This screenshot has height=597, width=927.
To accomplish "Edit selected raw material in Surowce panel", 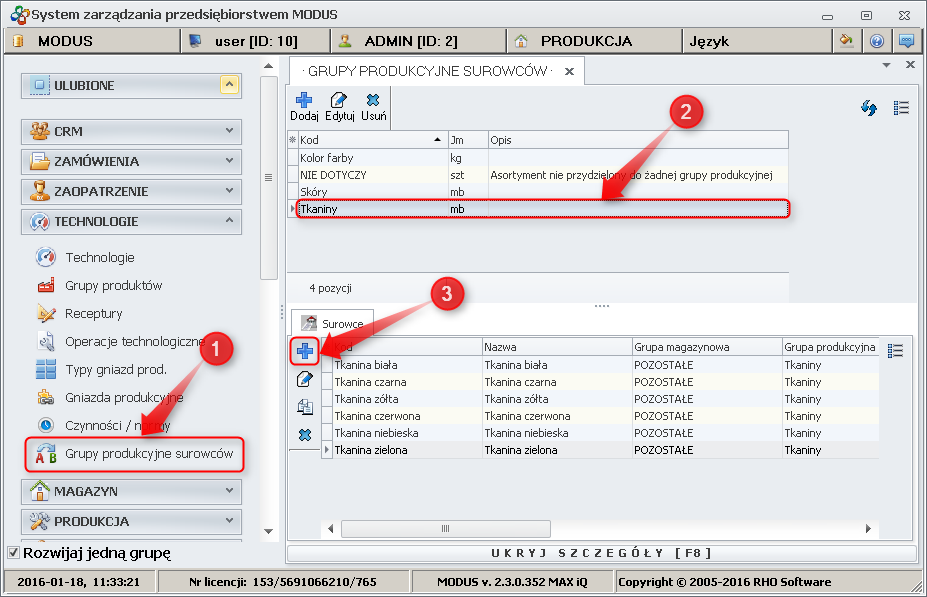I will click(x=305, y=379).
